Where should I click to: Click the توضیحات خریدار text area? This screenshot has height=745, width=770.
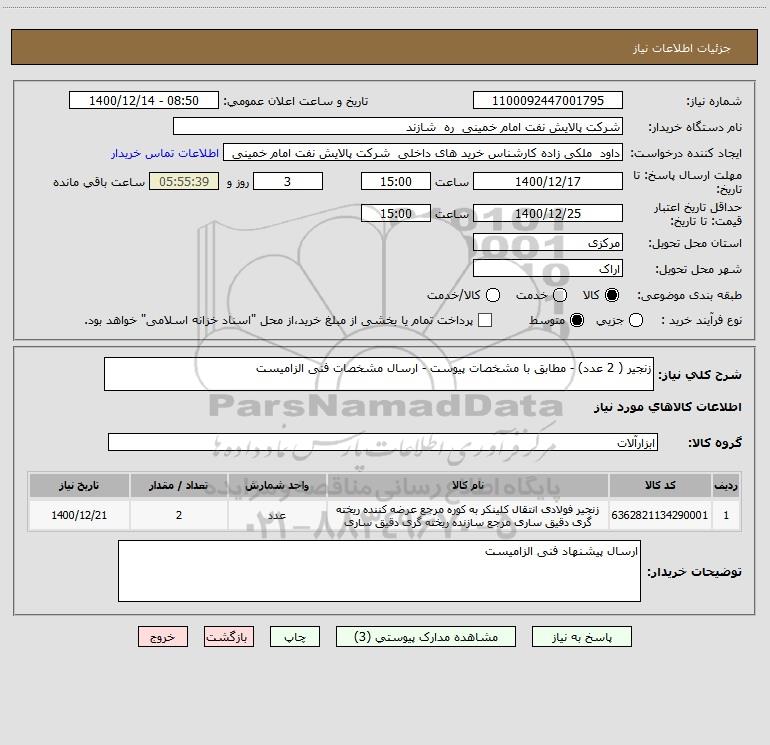380,571
